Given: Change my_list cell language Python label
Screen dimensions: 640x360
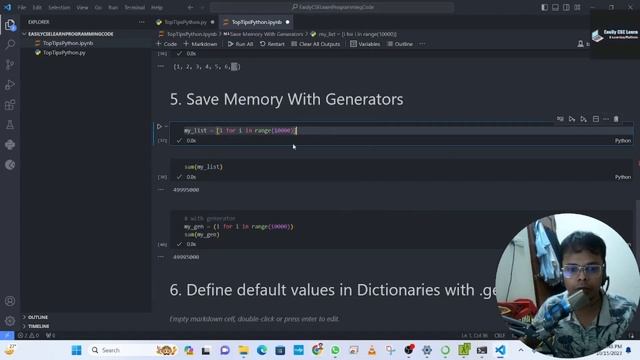Looking at the screenshot, I should pos(623,140).
